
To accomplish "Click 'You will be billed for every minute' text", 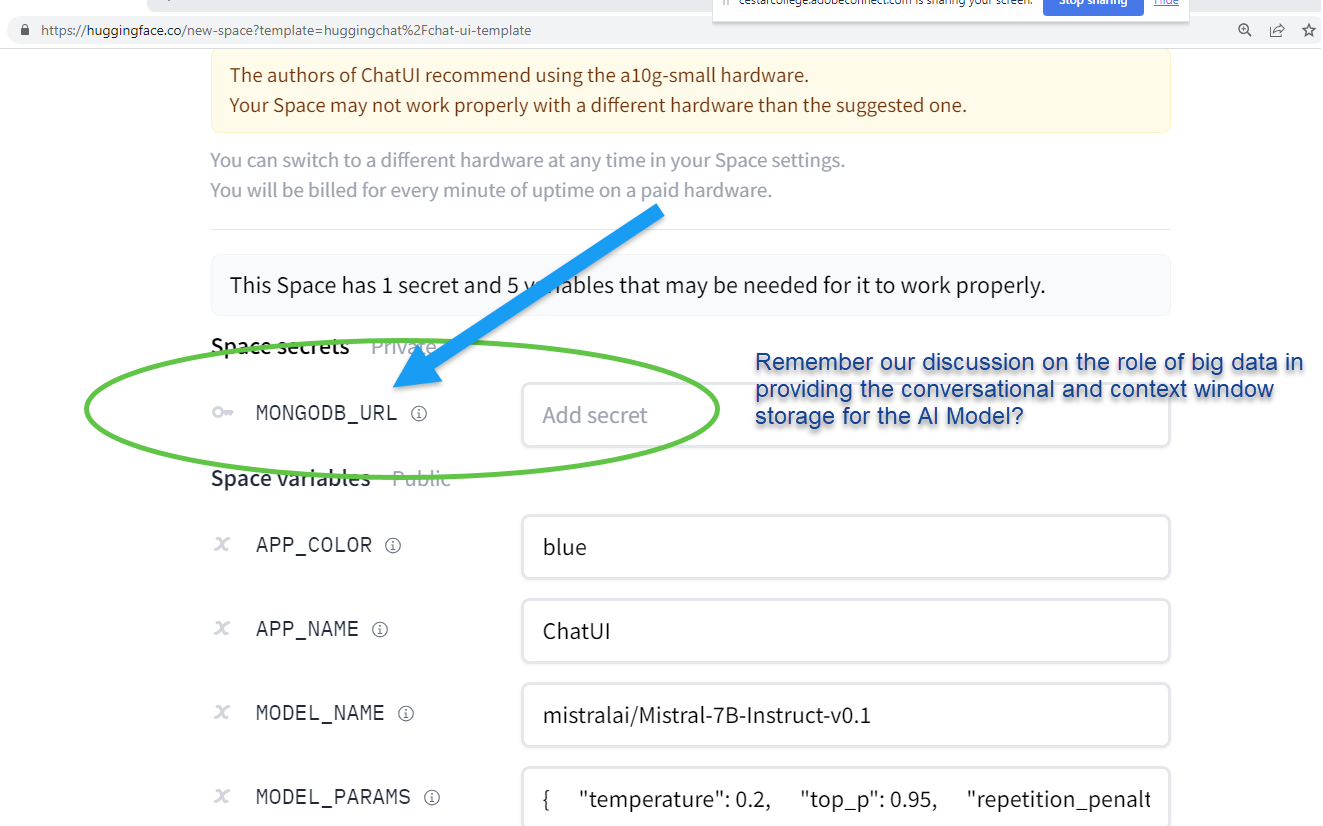I will (x=491, y=190).
